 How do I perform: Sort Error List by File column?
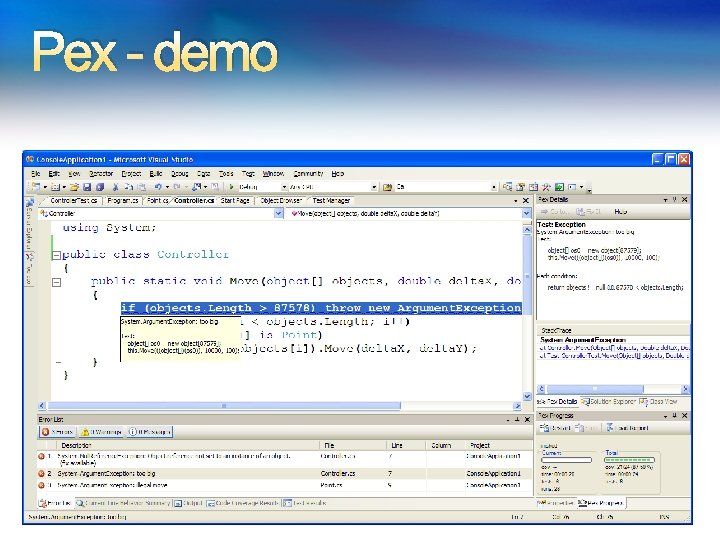353,445
